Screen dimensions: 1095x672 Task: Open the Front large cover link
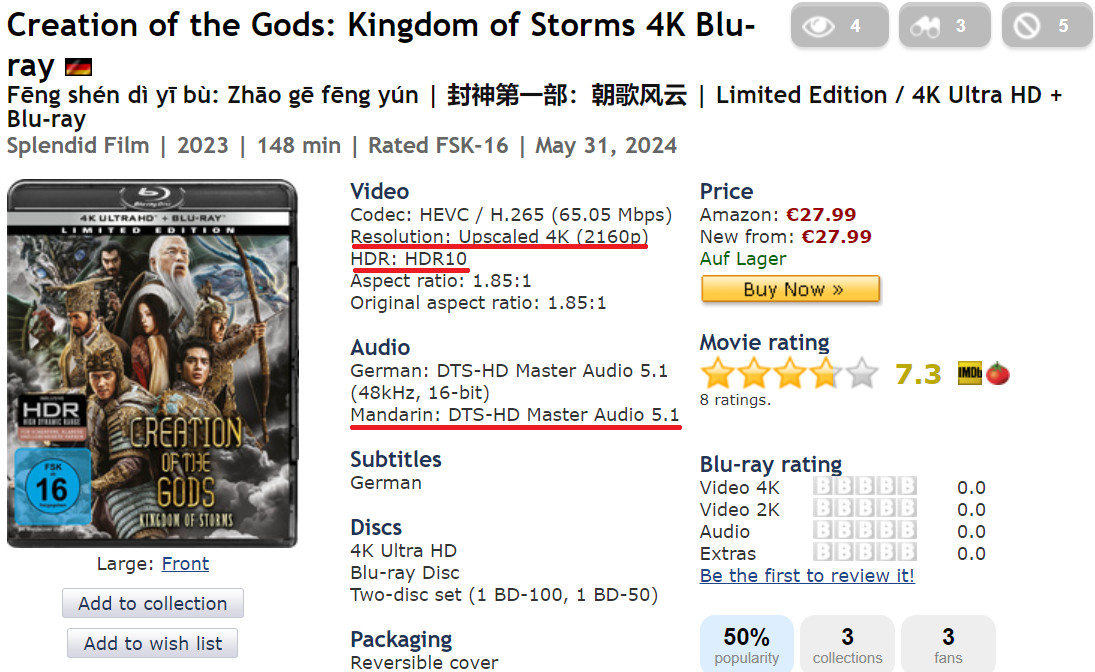[x=185, y=564]
